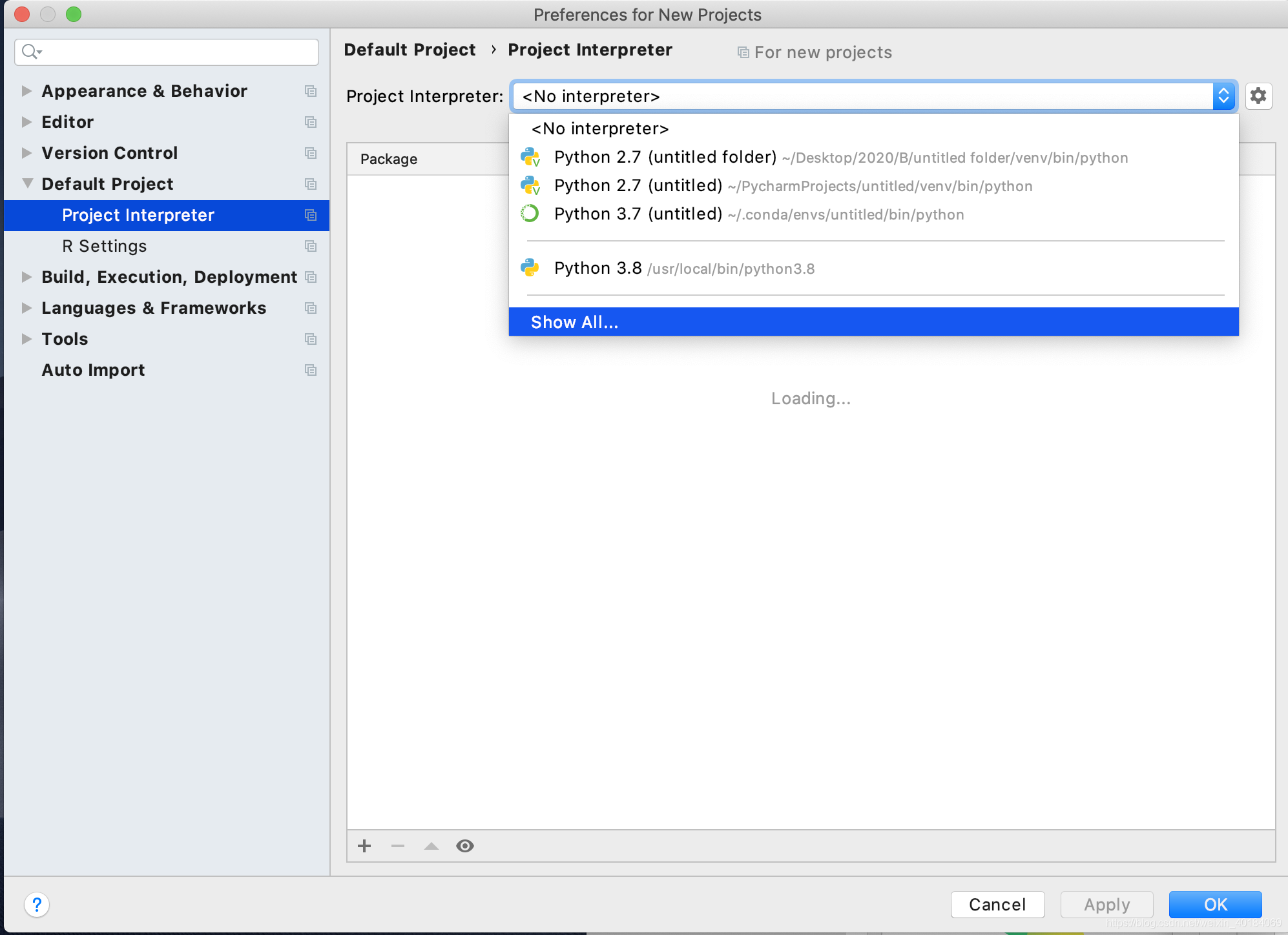Click the Cancel button
Viewport: 1288px width, 935px height.
point(997,905)
